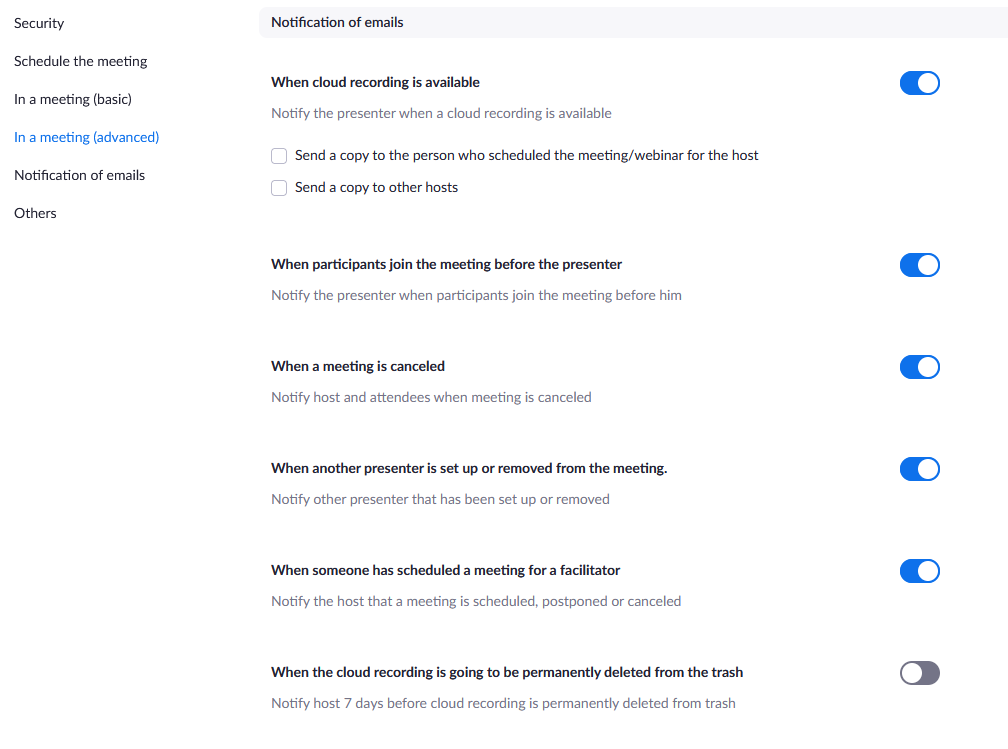The height and width of the screenshot is (749, 1008).
Task: Open Others settings section
Action: [x=35, y=213]
